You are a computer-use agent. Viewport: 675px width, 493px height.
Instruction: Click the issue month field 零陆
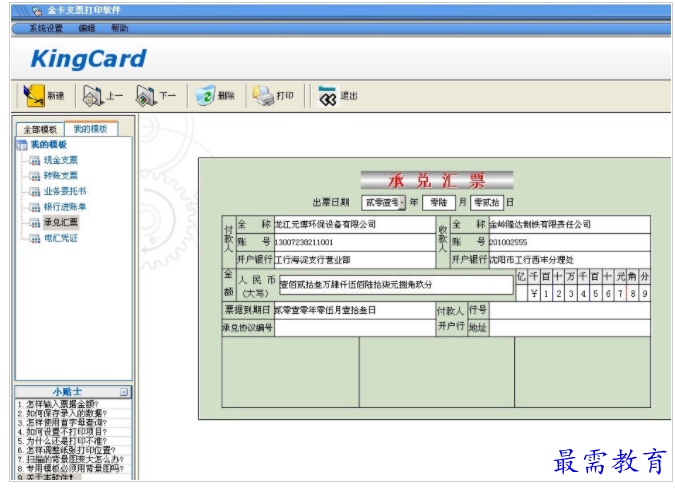(439, 202)
